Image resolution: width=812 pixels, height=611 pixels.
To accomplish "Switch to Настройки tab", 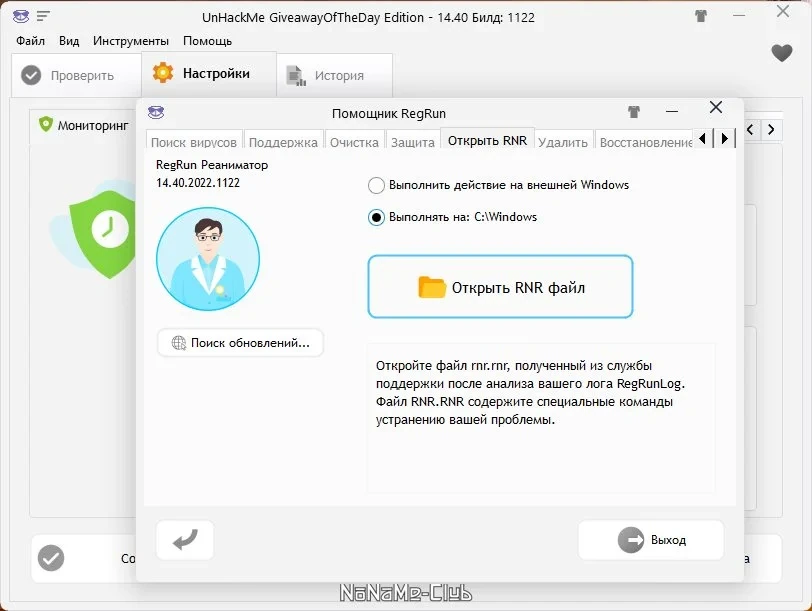I will pyautogui.click(x=209, y=74).
